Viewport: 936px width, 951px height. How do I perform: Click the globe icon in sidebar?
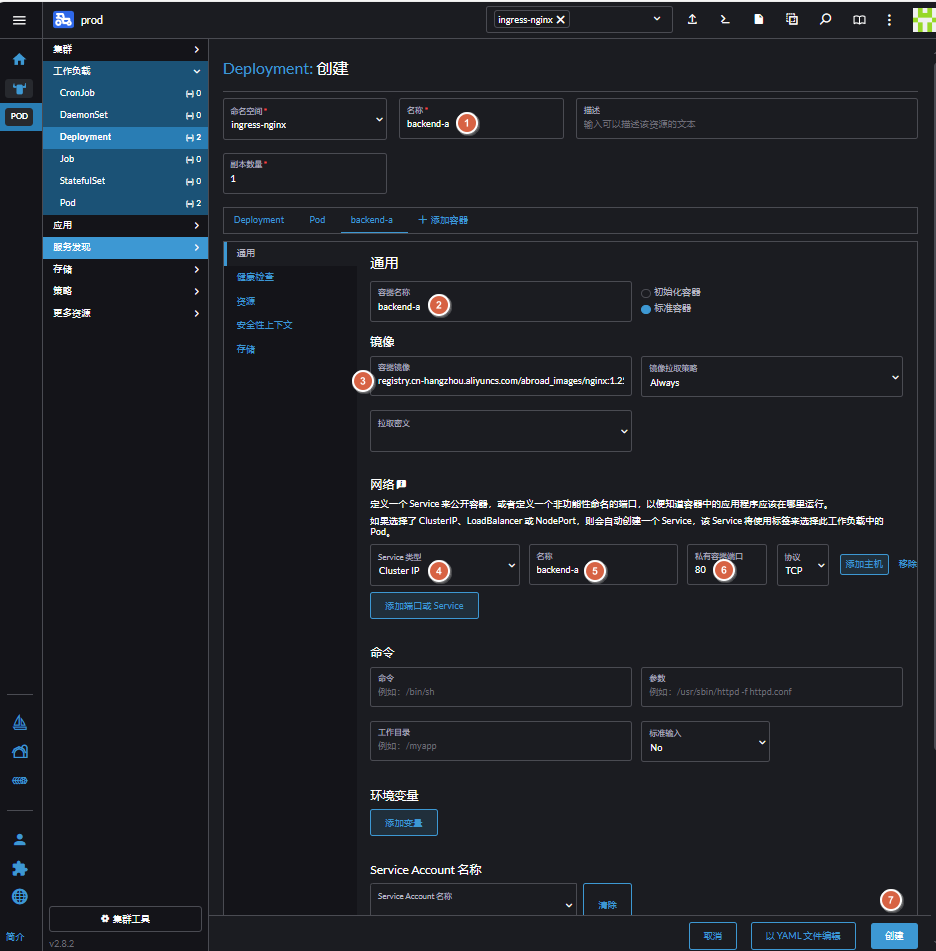pyautogui.click(x=19, y=896)
